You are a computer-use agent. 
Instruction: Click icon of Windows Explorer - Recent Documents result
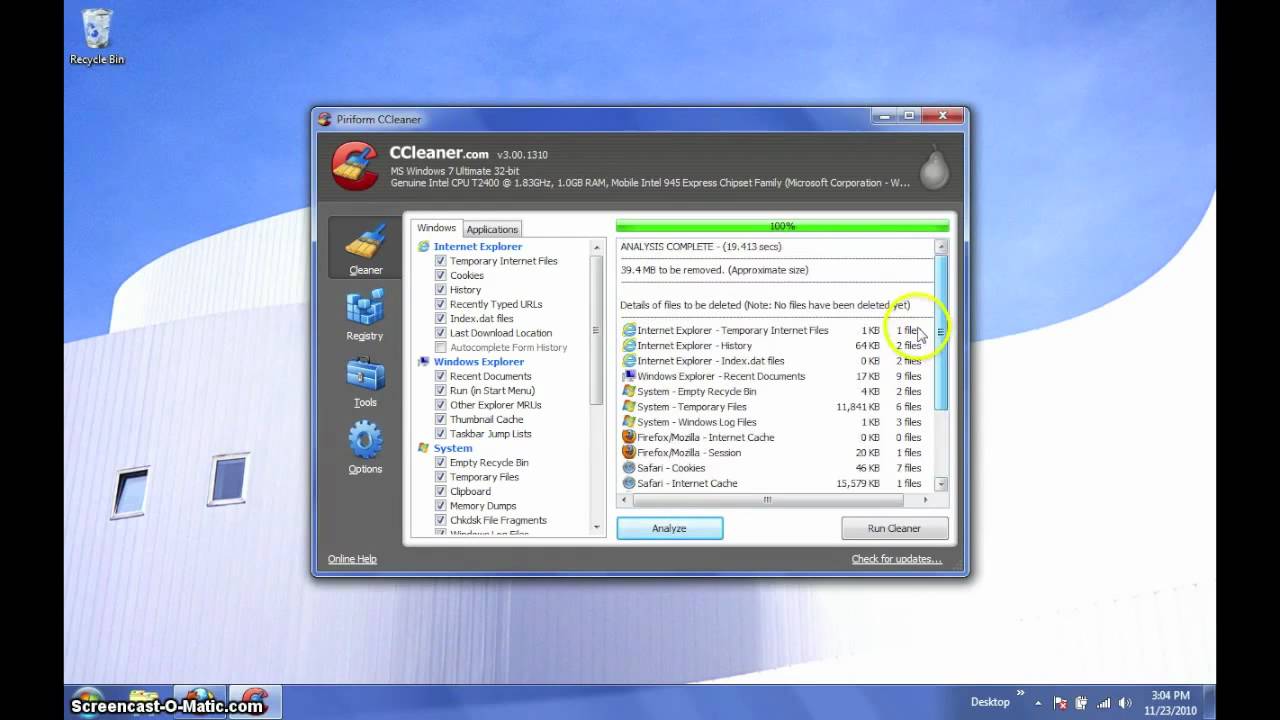pyautogui.click(x=629, y=376)
